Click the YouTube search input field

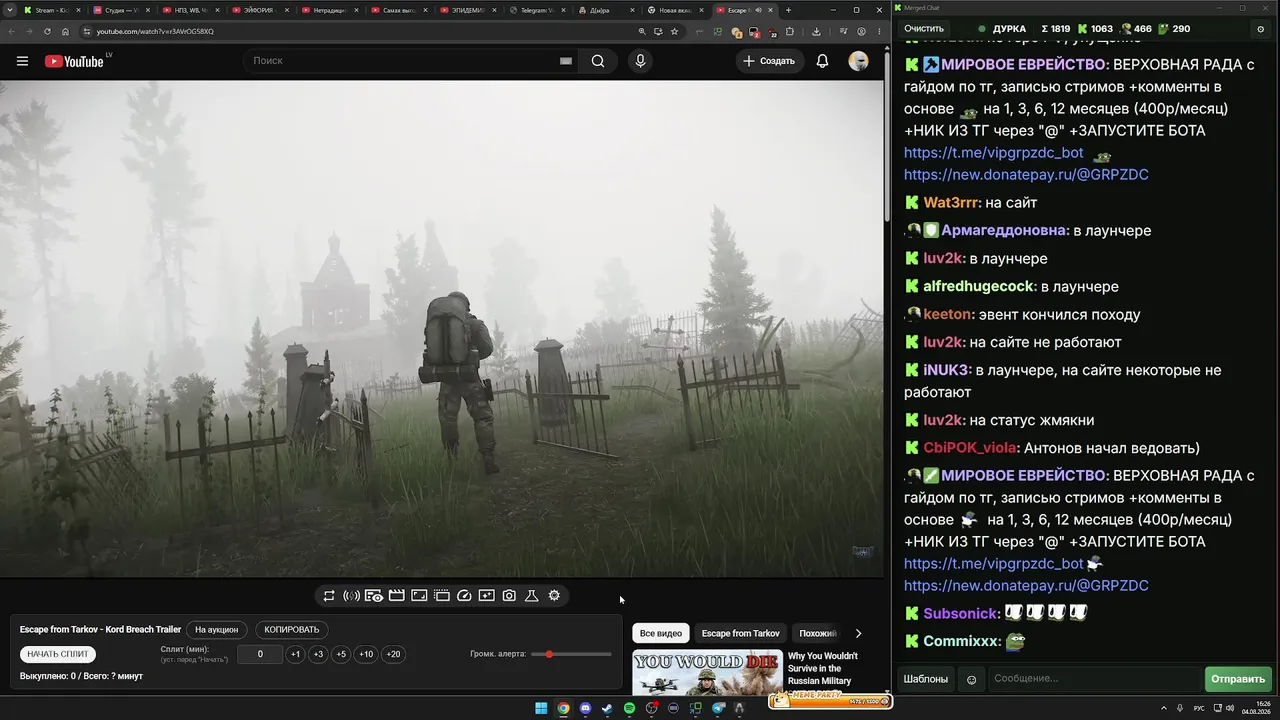[x=400, y=61]
